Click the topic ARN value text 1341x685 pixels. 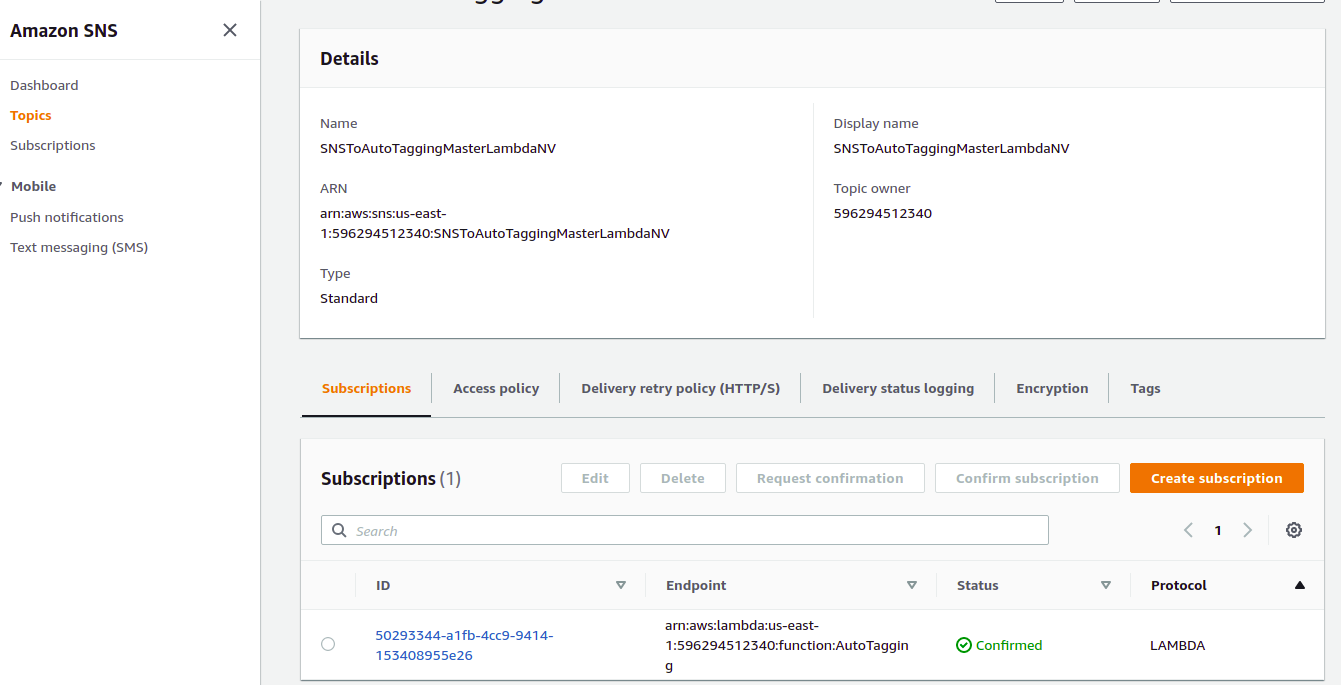point(495,223)
